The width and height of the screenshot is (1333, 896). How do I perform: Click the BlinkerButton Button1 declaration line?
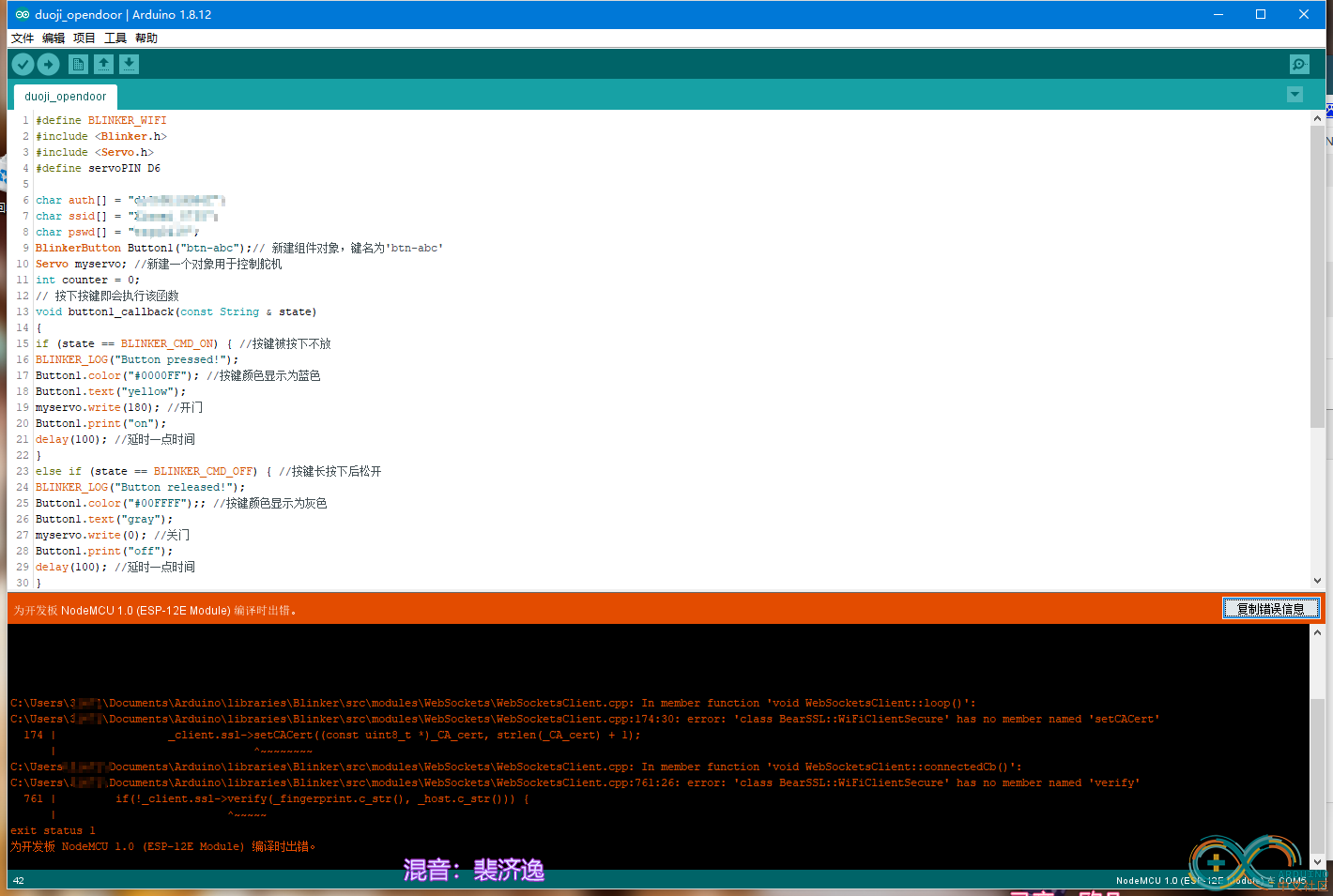pyautogui.click(x=239, y=248)
